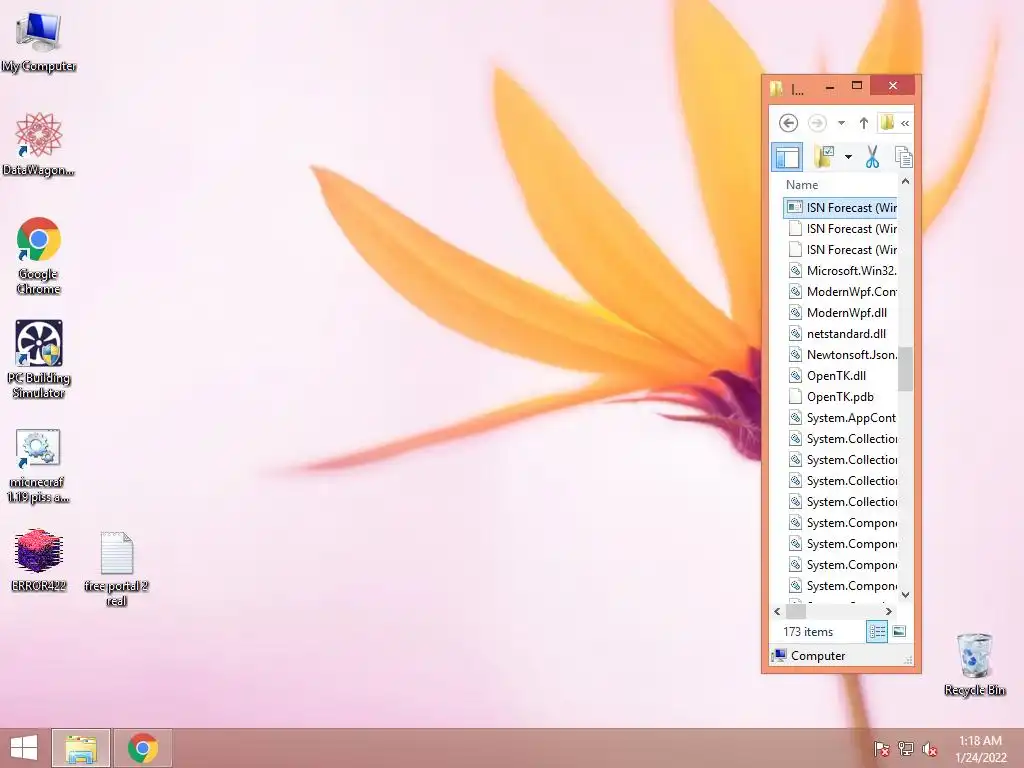Select the free portal 2 real text file
This screenshot has width=1024, height=768.
click(x=116, y=569)
